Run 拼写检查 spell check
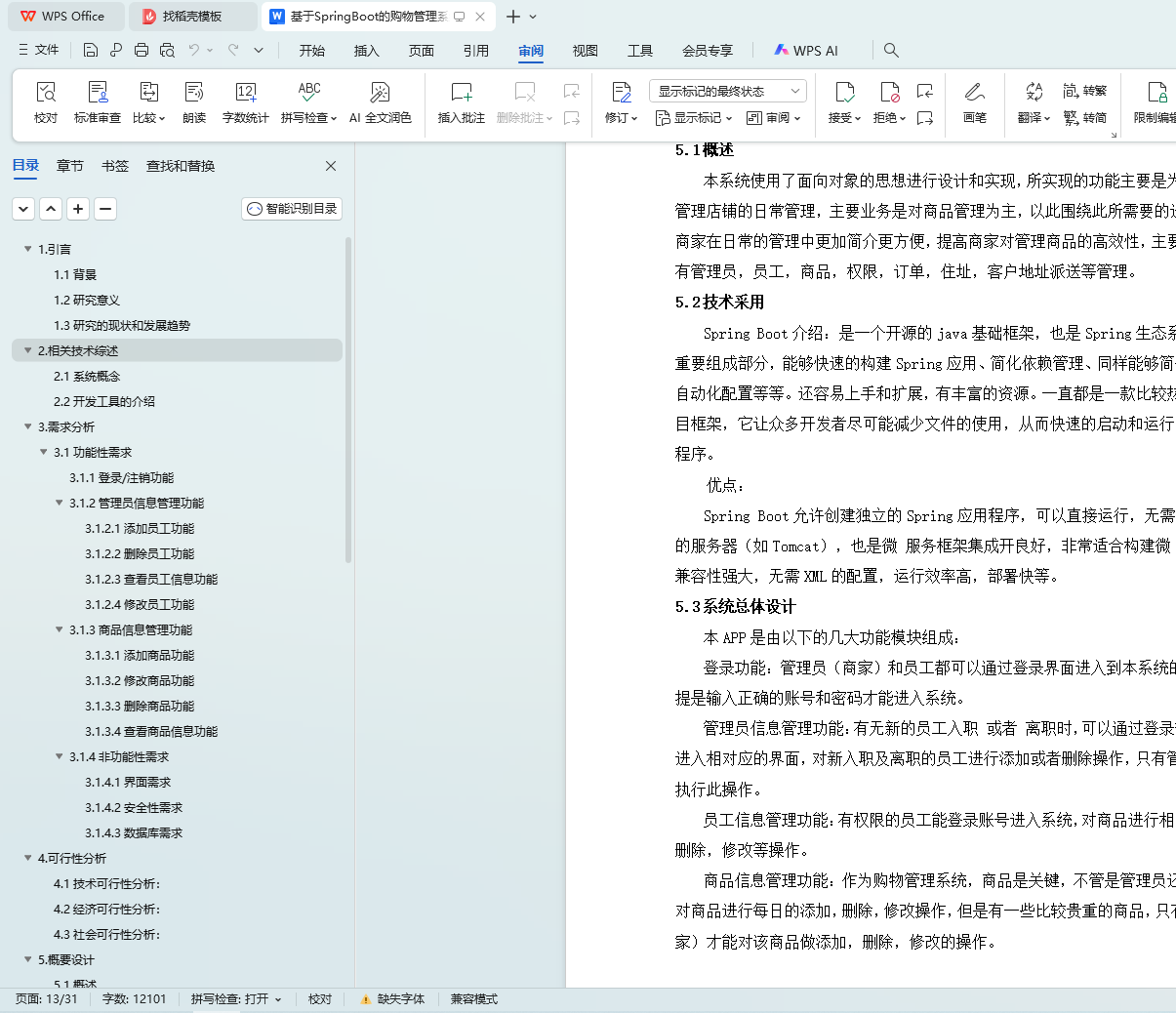 309,102
